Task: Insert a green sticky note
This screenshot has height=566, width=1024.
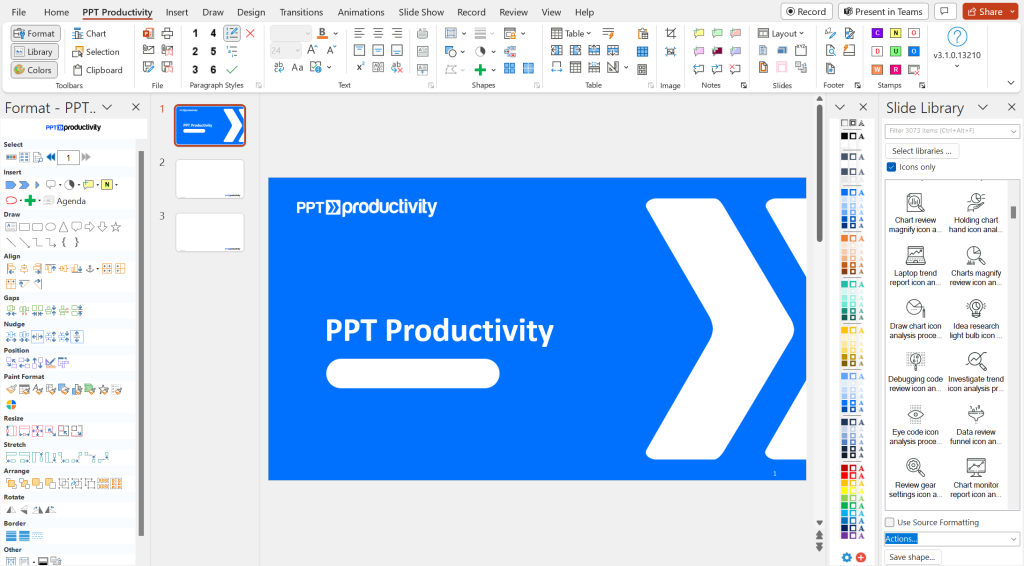Action: [x=717, y=33]
